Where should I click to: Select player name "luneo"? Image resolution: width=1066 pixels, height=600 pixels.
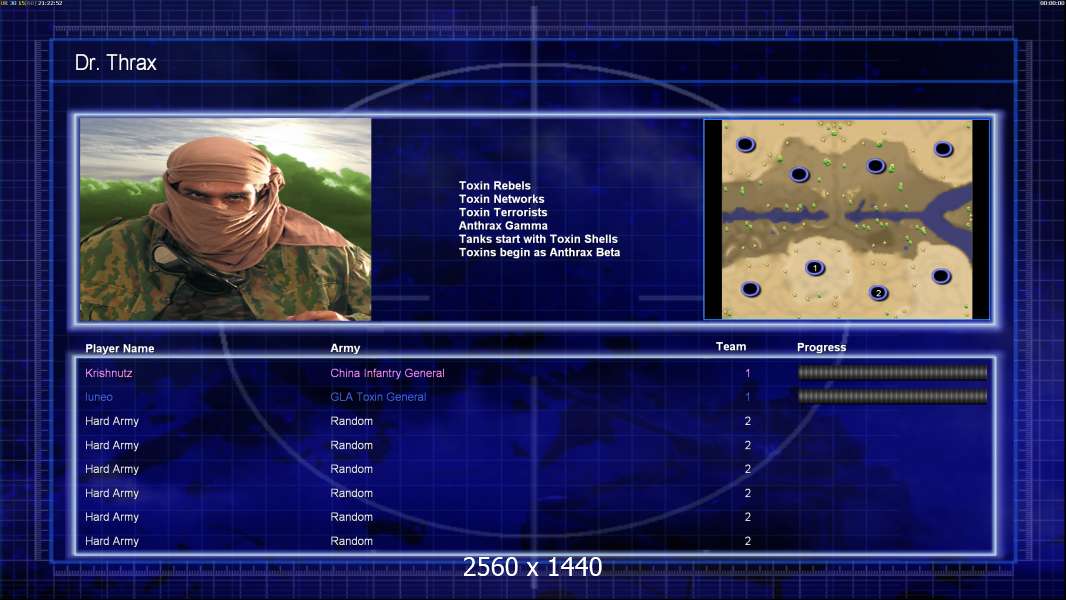coord(99,397)
